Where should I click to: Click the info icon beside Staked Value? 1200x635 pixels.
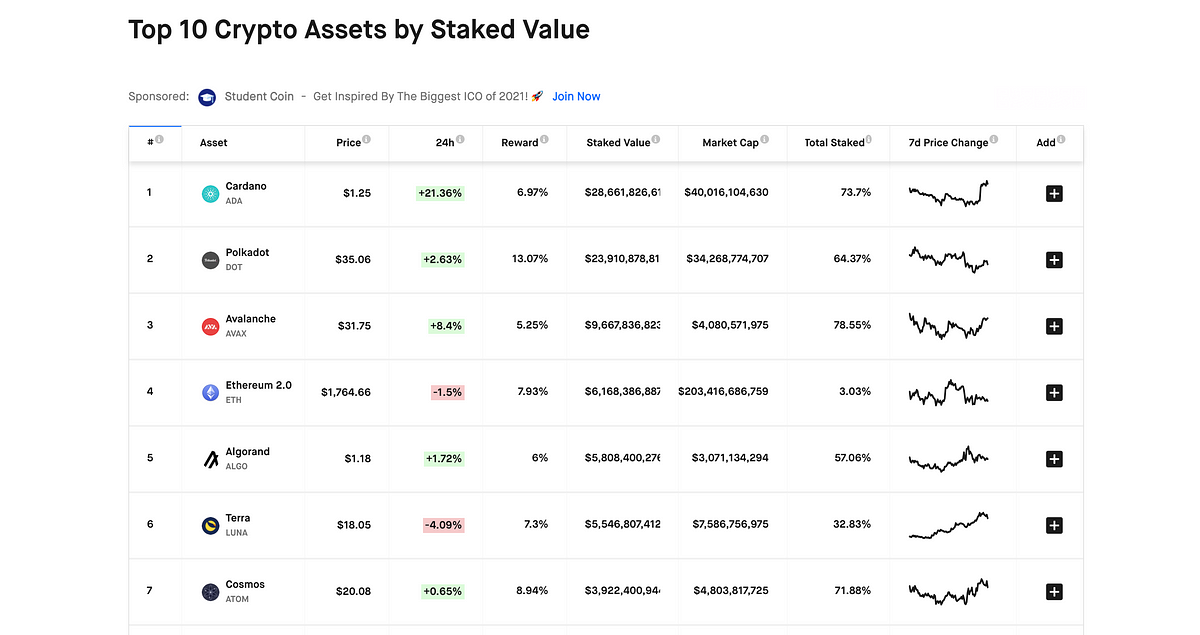pos(656,140)
